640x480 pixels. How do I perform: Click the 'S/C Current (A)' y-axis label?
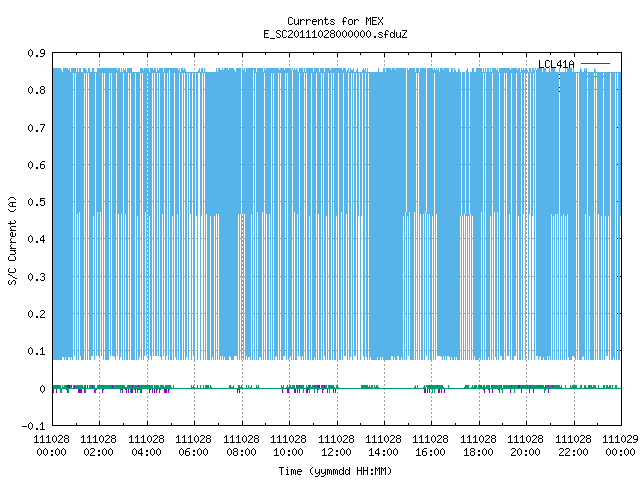[x=13, y=240]
